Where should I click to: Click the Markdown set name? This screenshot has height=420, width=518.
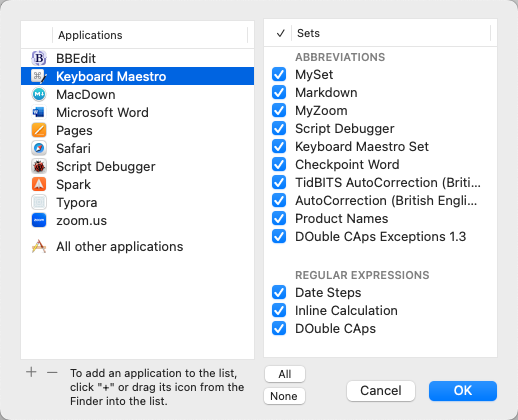point(326,93)
